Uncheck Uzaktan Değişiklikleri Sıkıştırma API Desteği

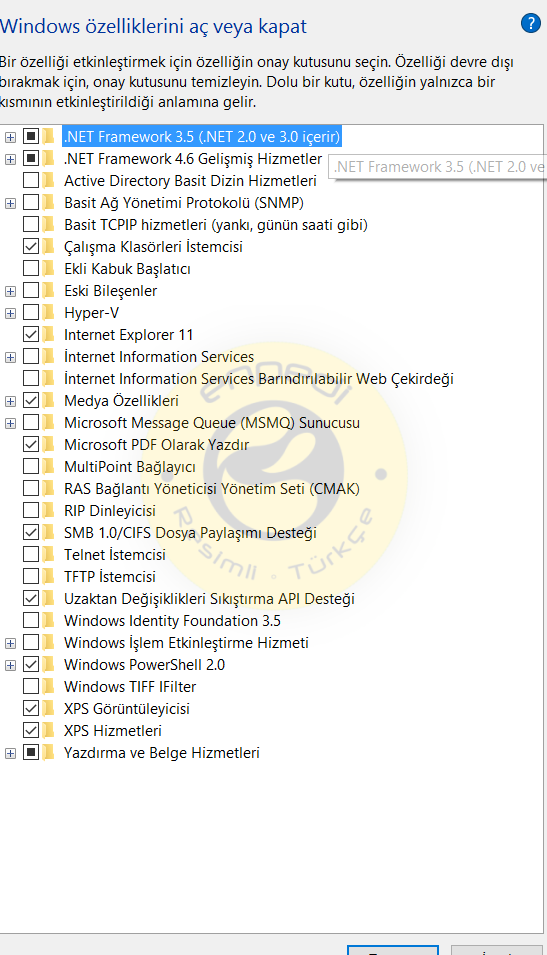tap(30, 599)
